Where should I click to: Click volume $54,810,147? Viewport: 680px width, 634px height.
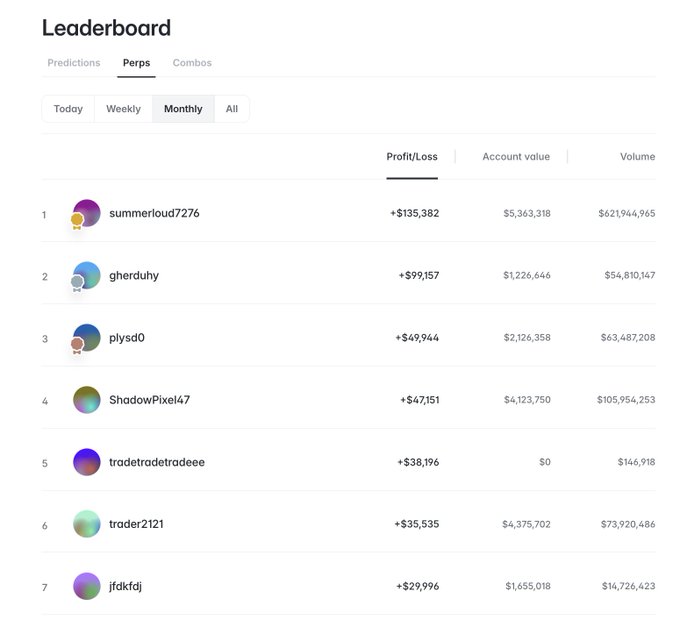tap(630, 275)
